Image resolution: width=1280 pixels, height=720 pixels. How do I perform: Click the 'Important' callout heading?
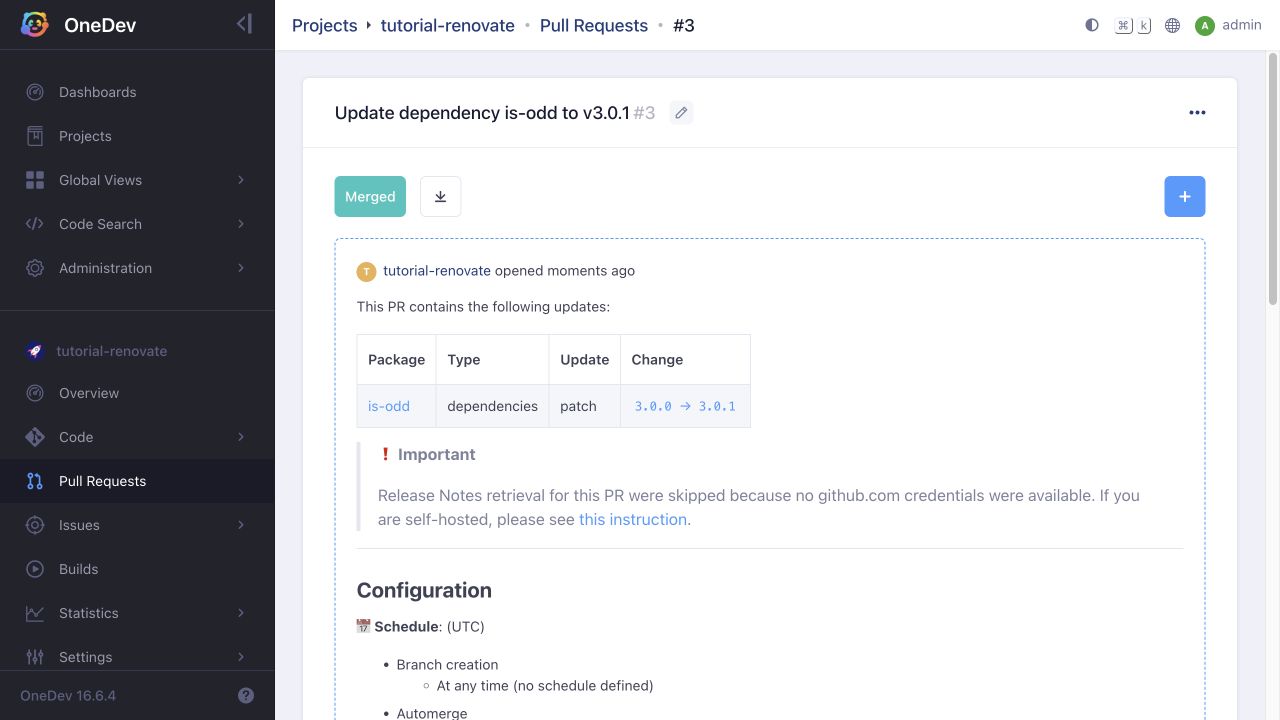click(x=437, y=454)
